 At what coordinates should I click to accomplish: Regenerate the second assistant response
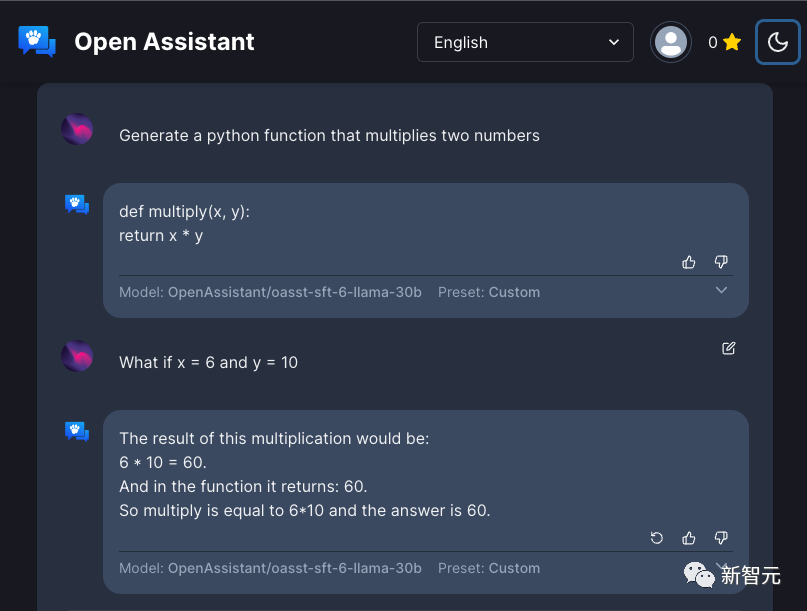pyautogui.click(x=657, y=538)
